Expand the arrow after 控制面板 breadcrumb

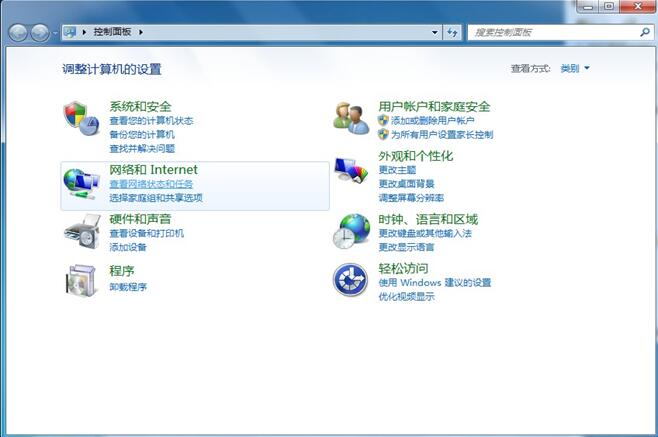[142, 32]
